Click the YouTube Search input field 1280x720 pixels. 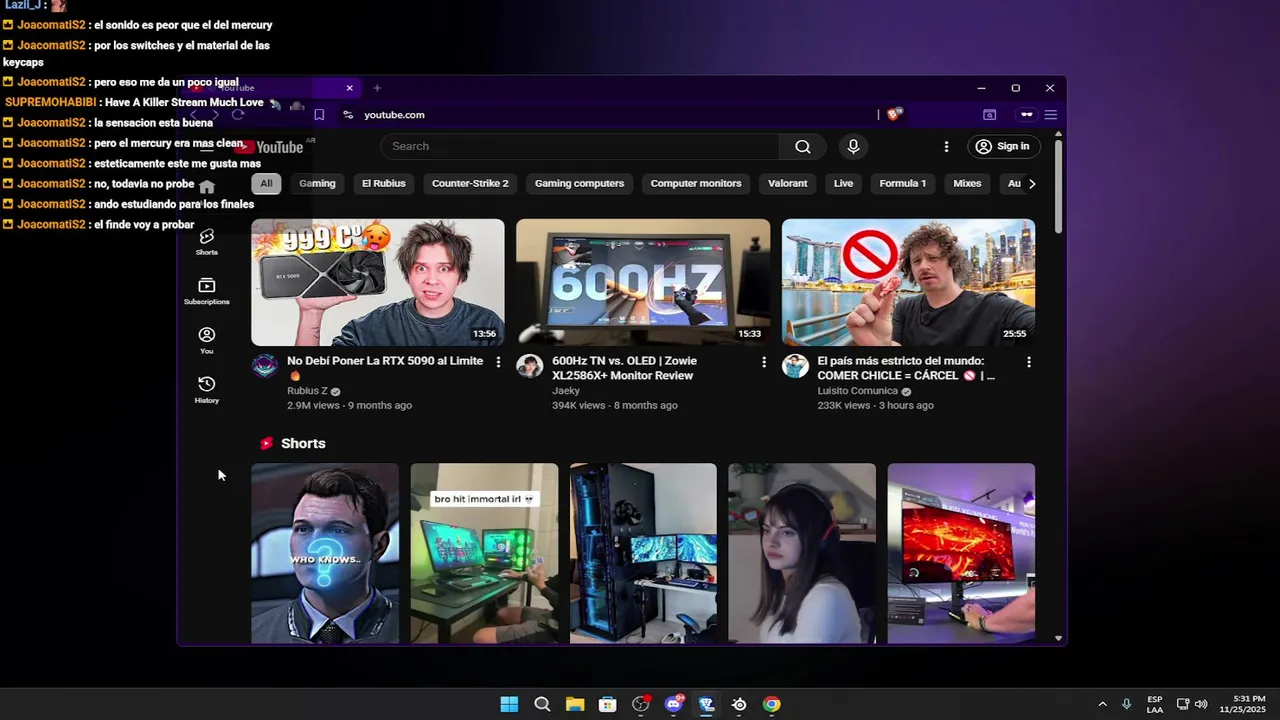pyautogui.click(x=579, y=146)
